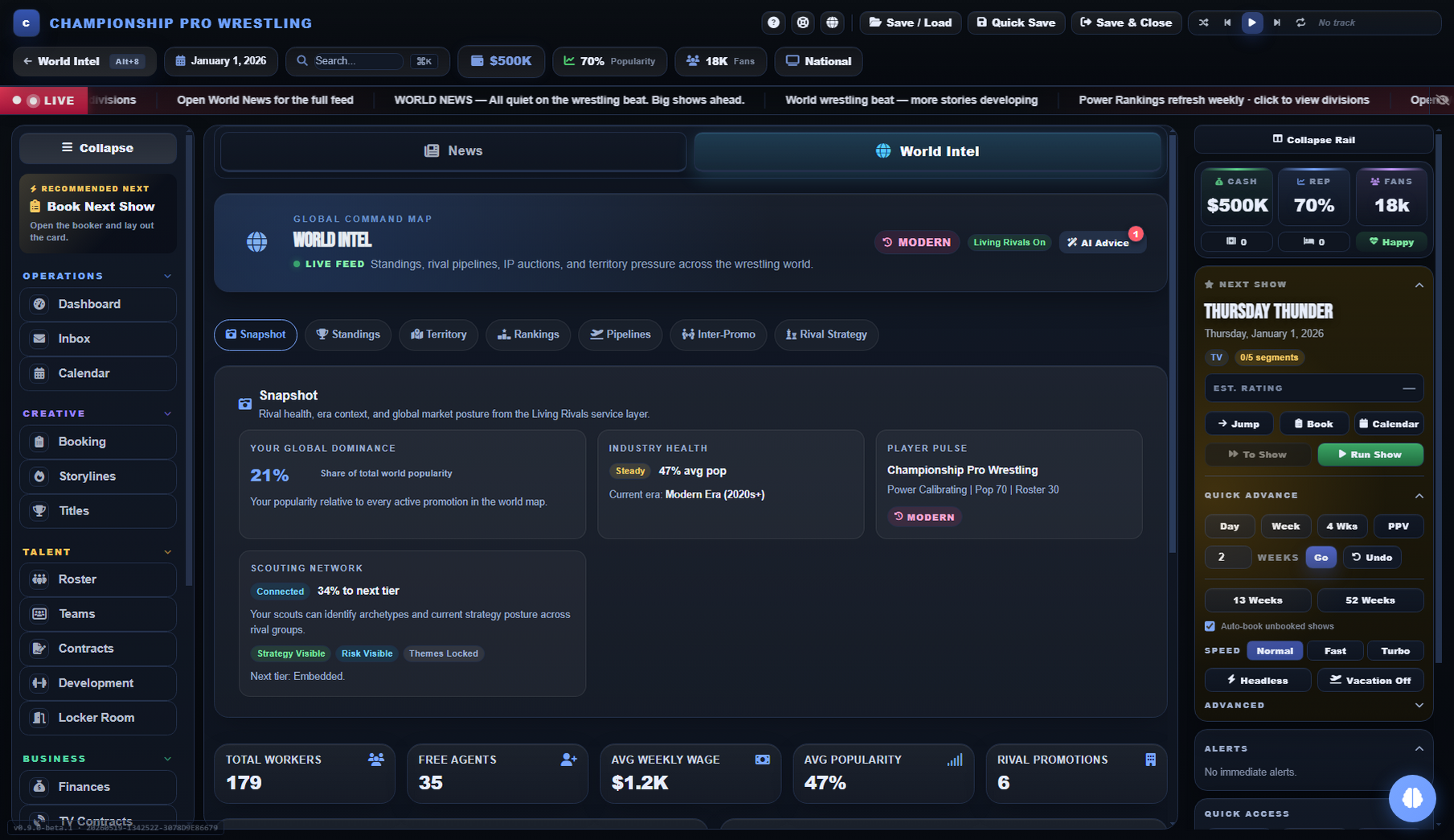The image size is (1454, 840).
Task: Open the Calendar in Operations sidebar
Action: point(98,373)
